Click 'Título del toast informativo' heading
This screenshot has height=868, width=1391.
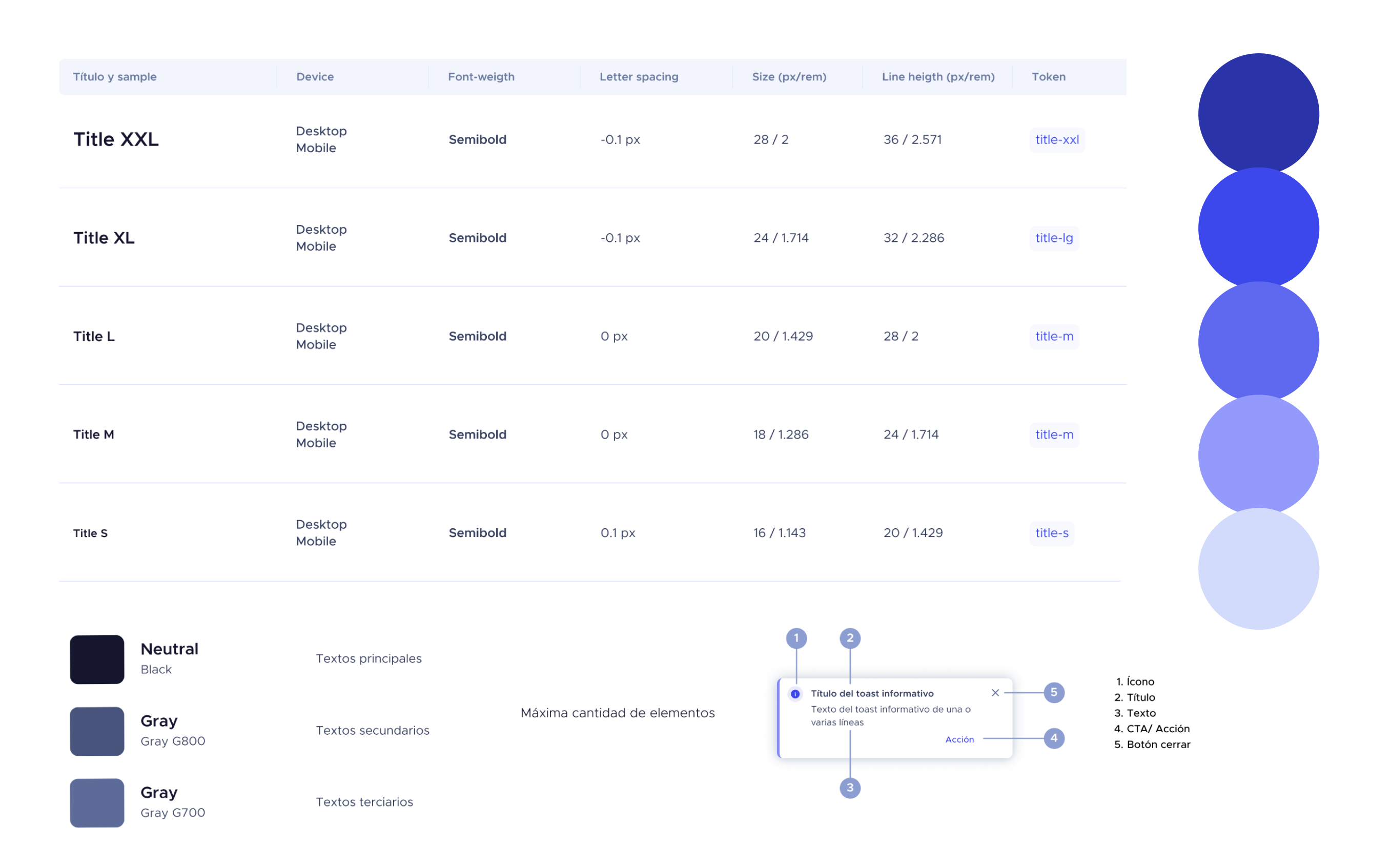(872, 693)
